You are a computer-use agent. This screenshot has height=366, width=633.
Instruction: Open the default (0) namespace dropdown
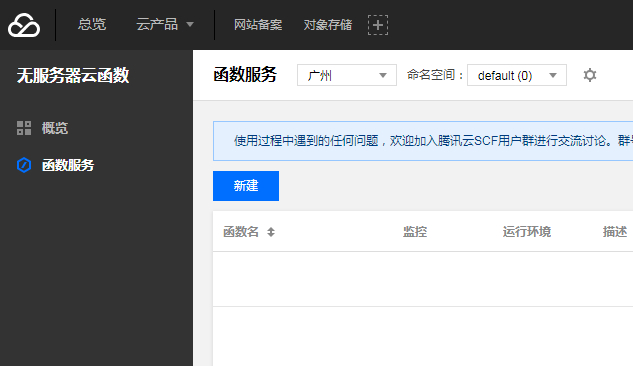tap(517, 75)
